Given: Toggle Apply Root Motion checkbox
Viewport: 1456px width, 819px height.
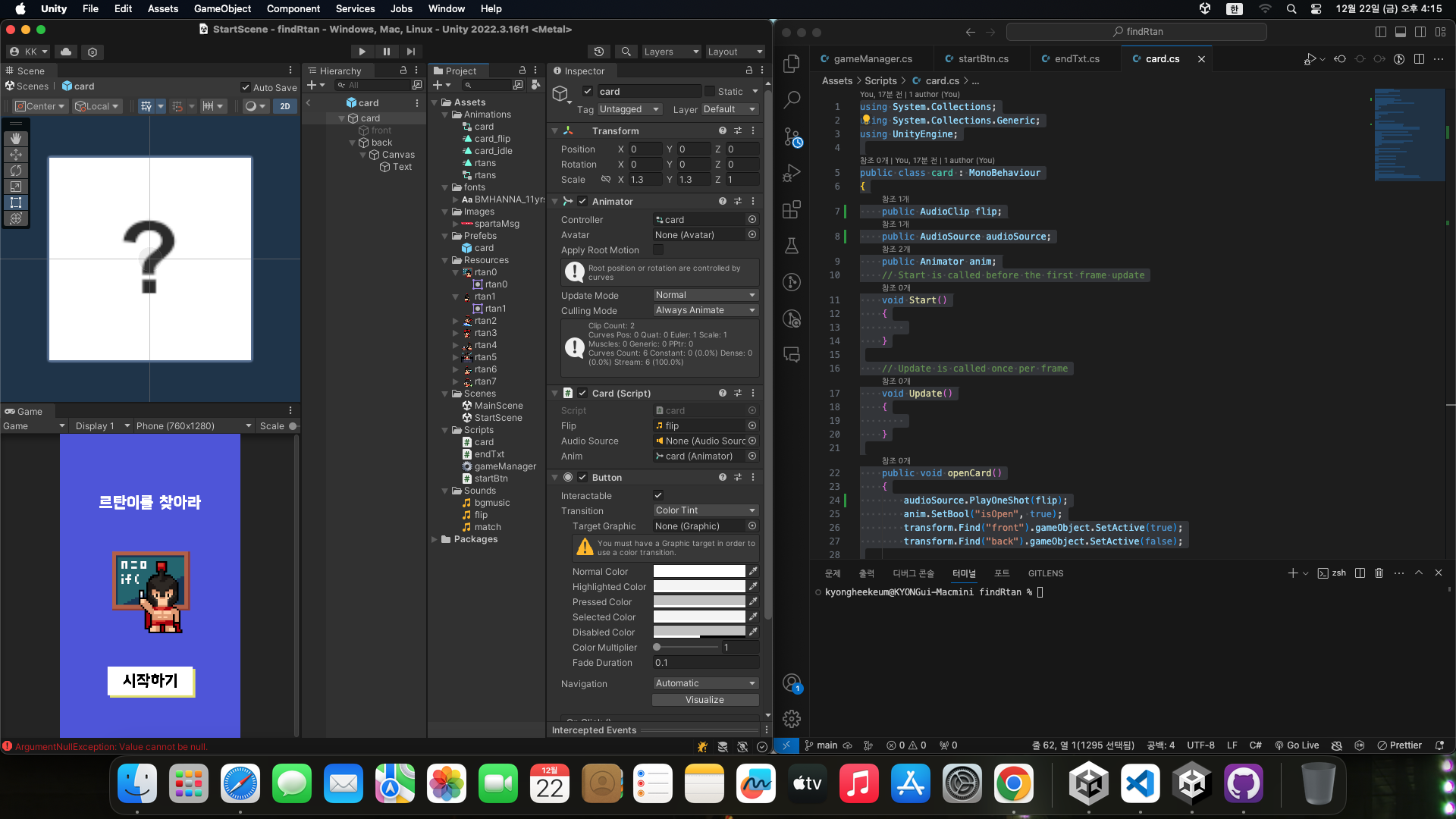Looking at the screenshot, I should point(658,249).
